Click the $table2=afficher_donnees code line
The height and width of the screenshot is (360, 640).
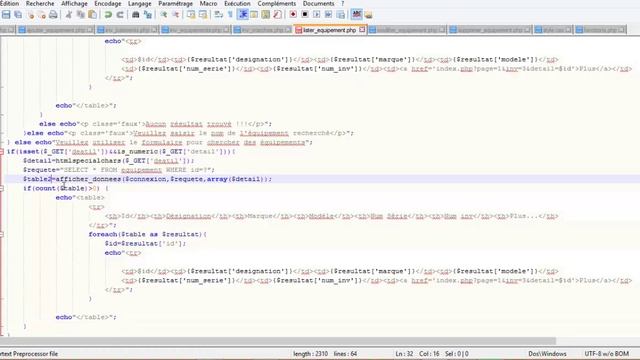point(147,179)
